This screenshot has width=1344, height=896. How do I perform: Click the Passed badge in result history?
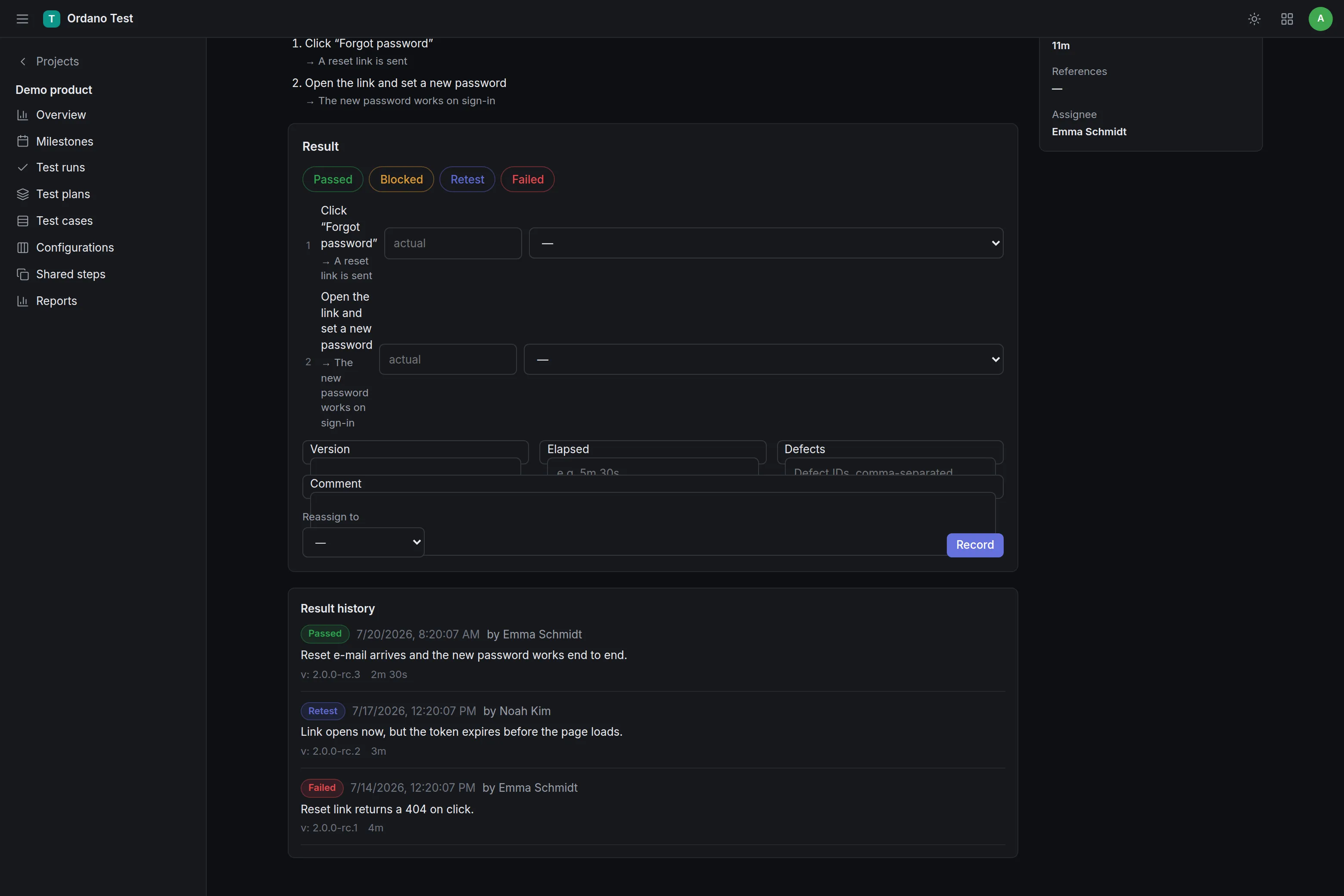(324, 634)
